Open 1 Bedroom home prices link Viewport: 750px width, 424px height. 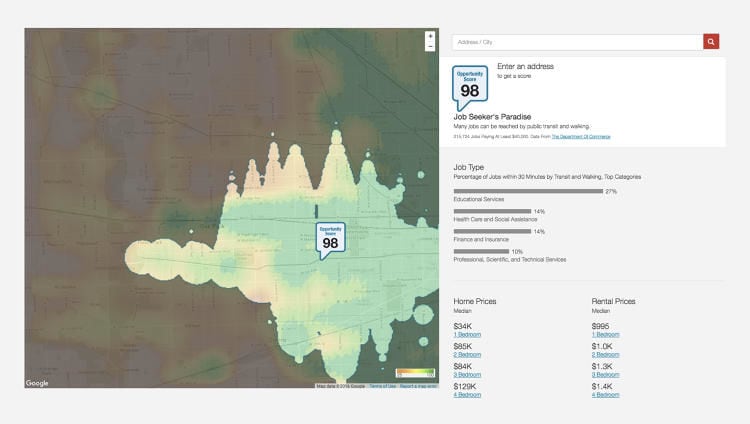tap(467, 334)
